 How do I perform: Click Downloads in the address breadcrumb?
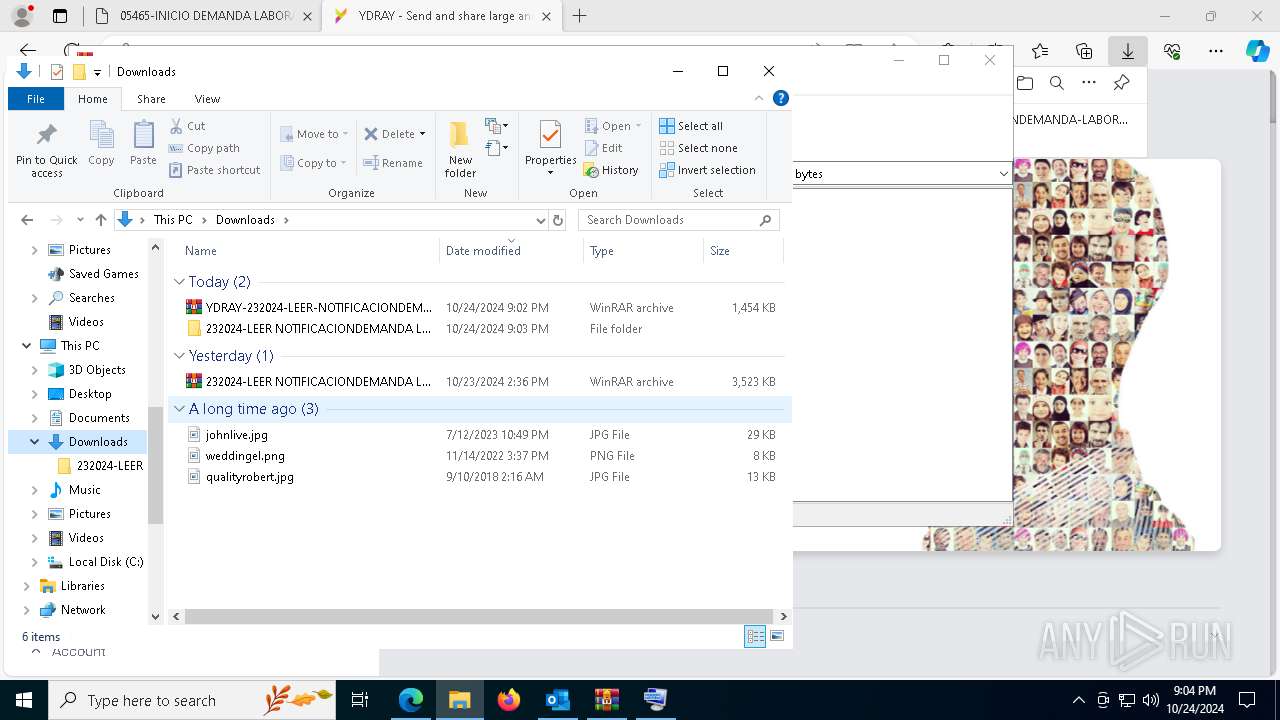click(x=245, y=220)
